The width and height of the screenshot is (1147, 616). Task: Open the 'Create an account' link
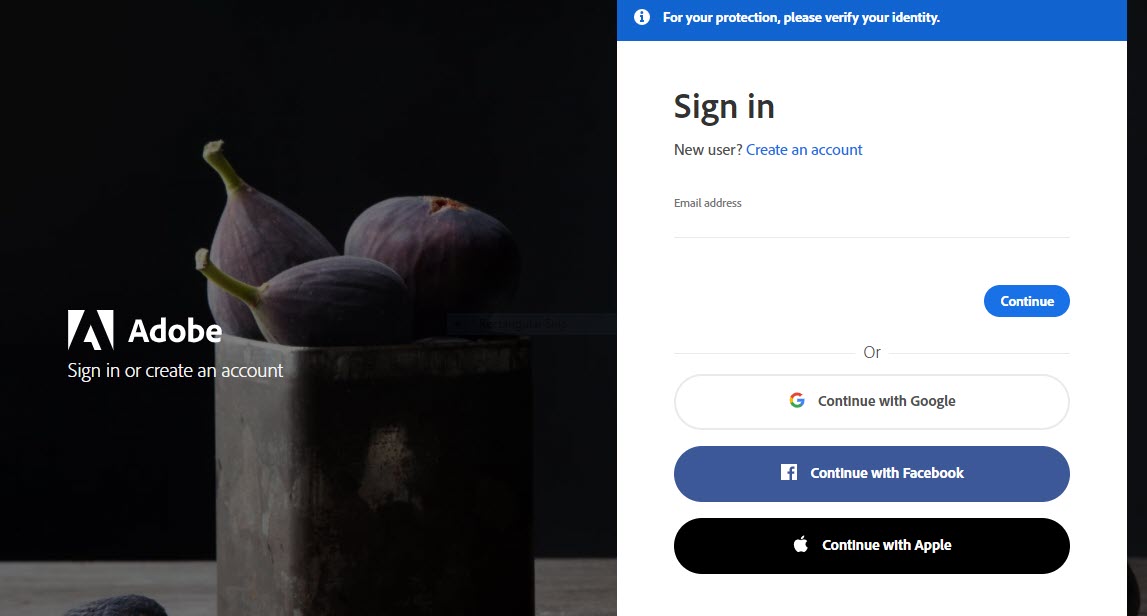(804, 150)
